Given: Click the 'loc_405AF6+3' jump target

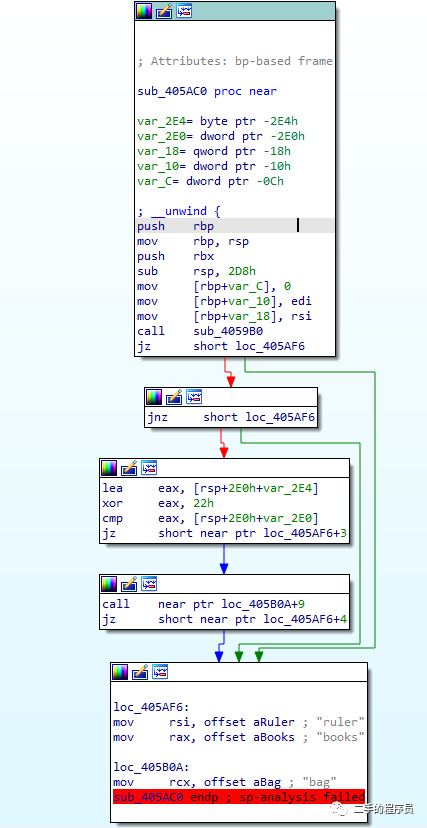Looking at the screenshot, I should [305, 533].
